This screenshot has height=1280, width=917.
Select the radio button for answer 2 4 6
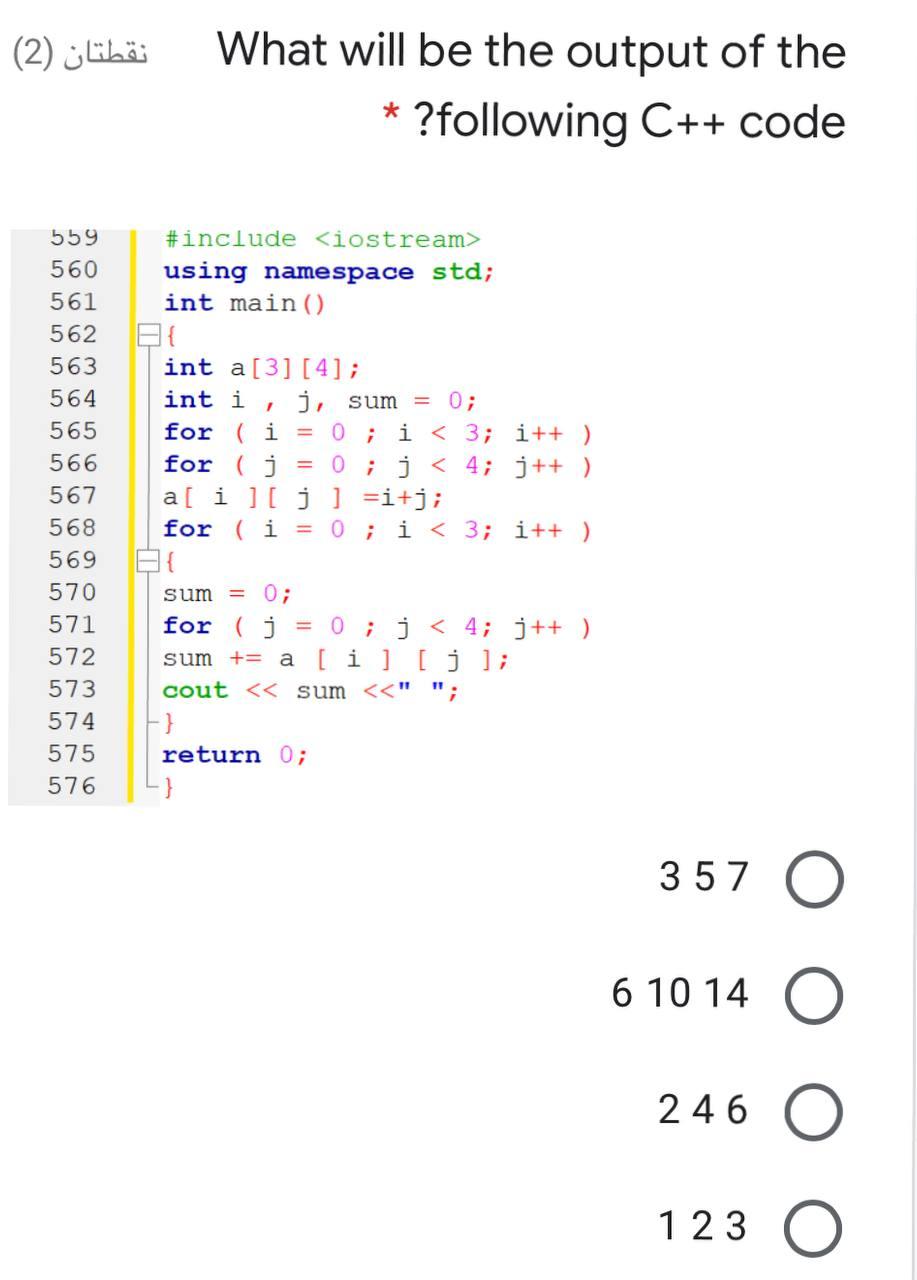pos(813,1113)
